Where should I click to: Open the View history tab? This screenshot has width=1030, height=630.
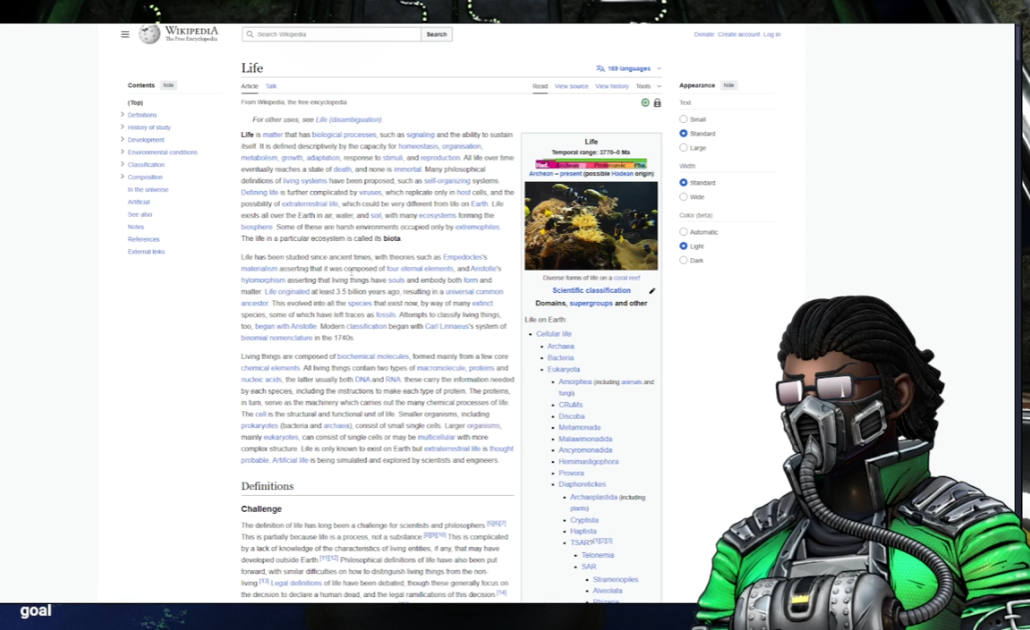tap(612, 86)
